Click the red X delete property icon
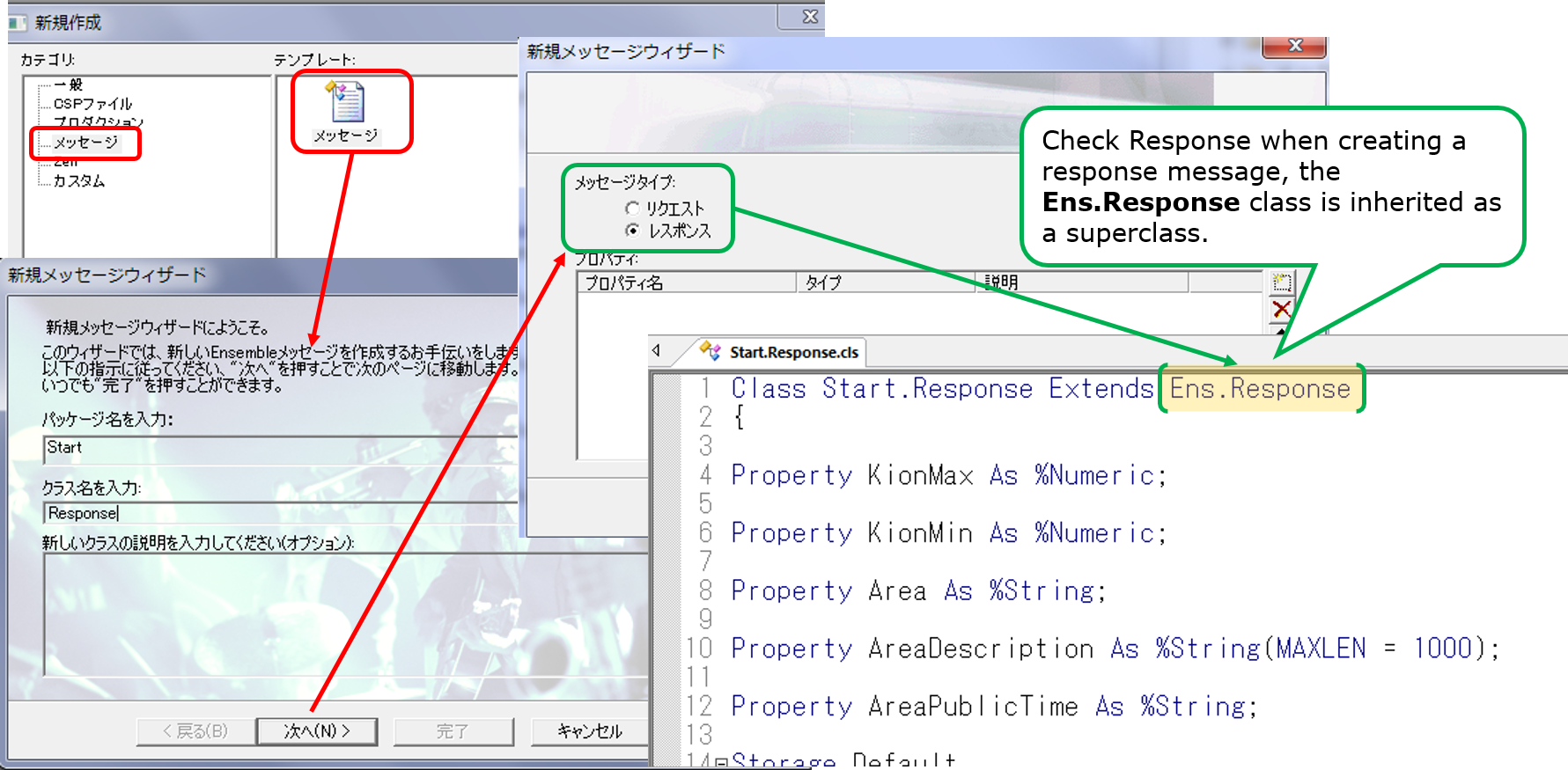 coord(1282,309)
